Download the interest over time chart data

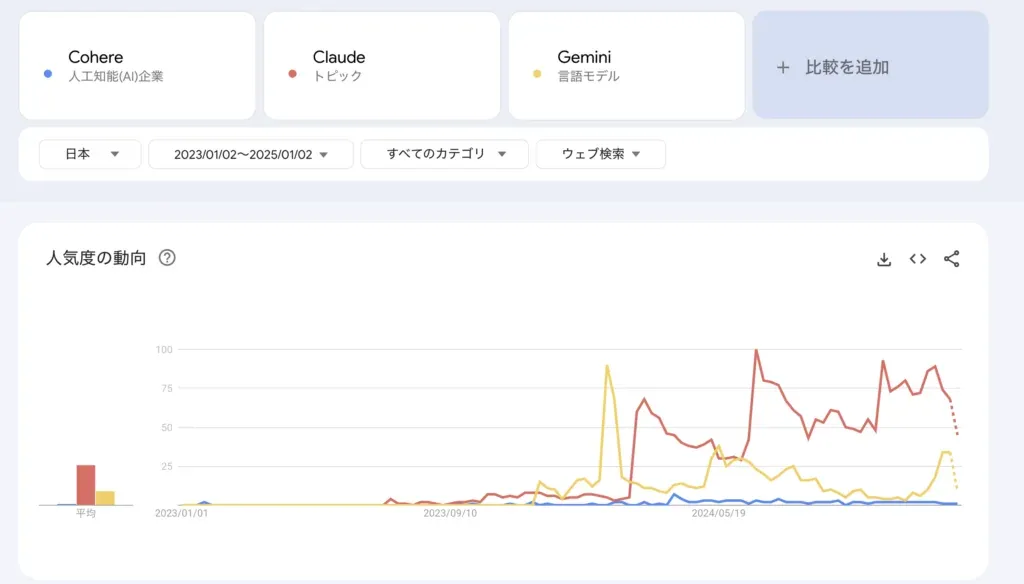pyautogui.click(x=884, y=259)
